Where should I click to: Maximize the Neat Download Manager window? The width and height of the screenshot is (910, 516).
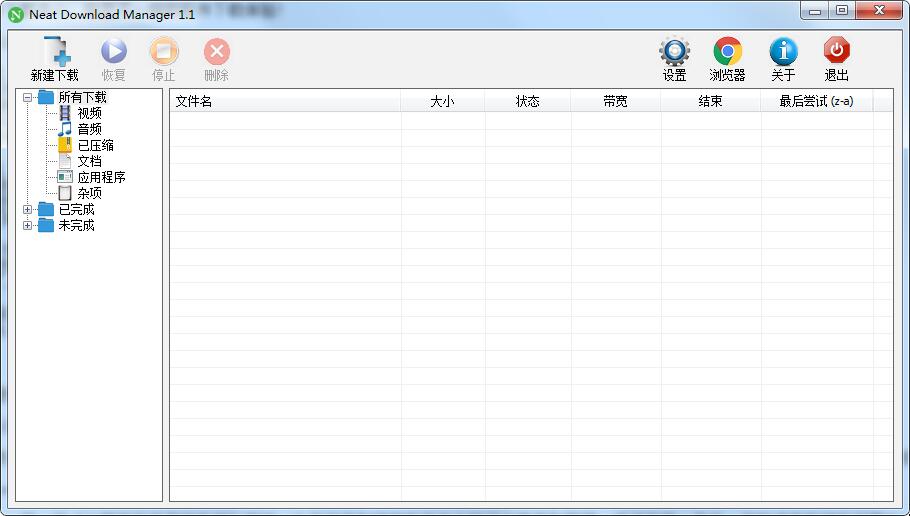(842, 11)
